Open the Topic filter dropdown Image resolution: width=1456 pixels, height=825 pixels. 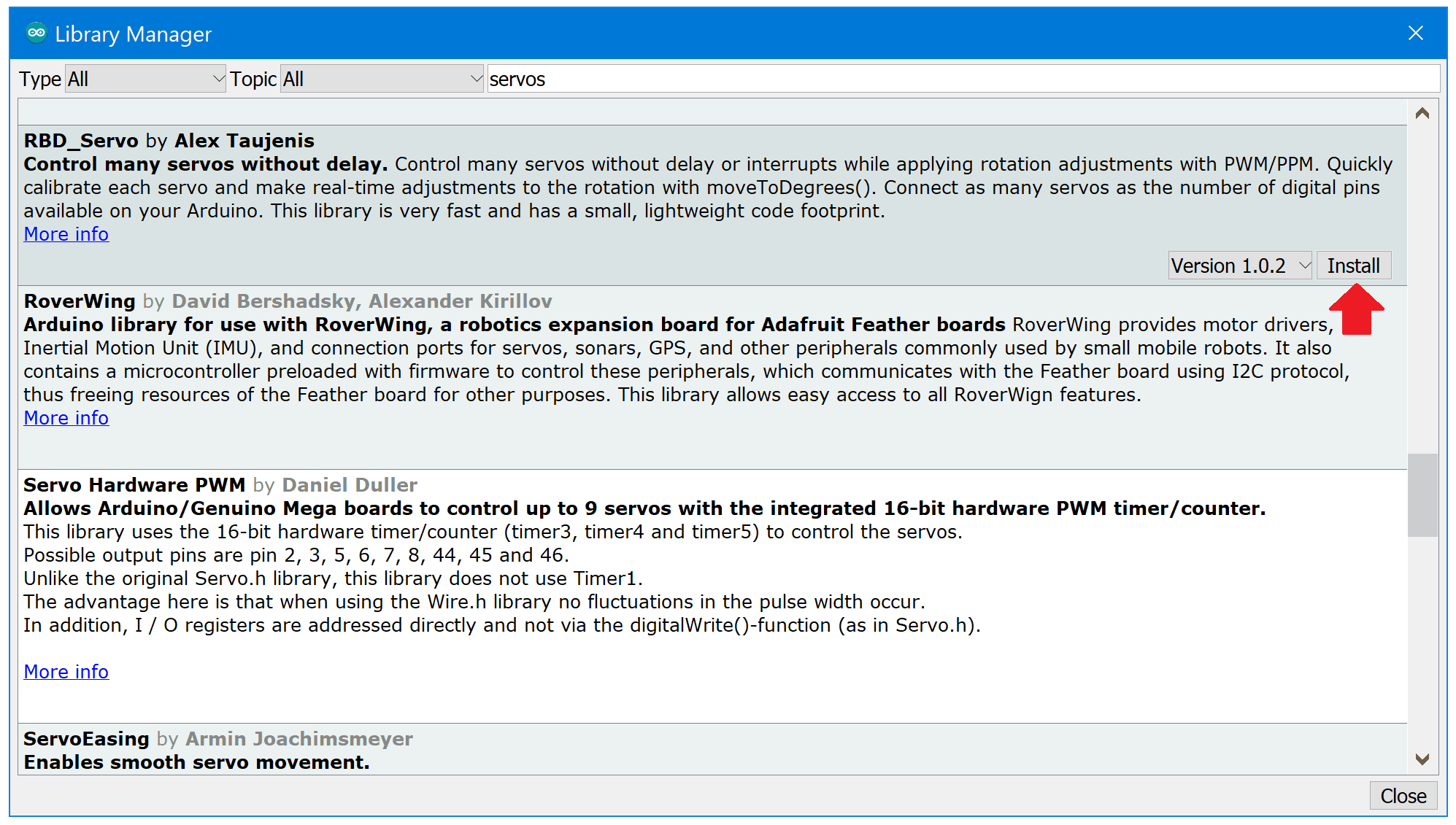(382, 79)
